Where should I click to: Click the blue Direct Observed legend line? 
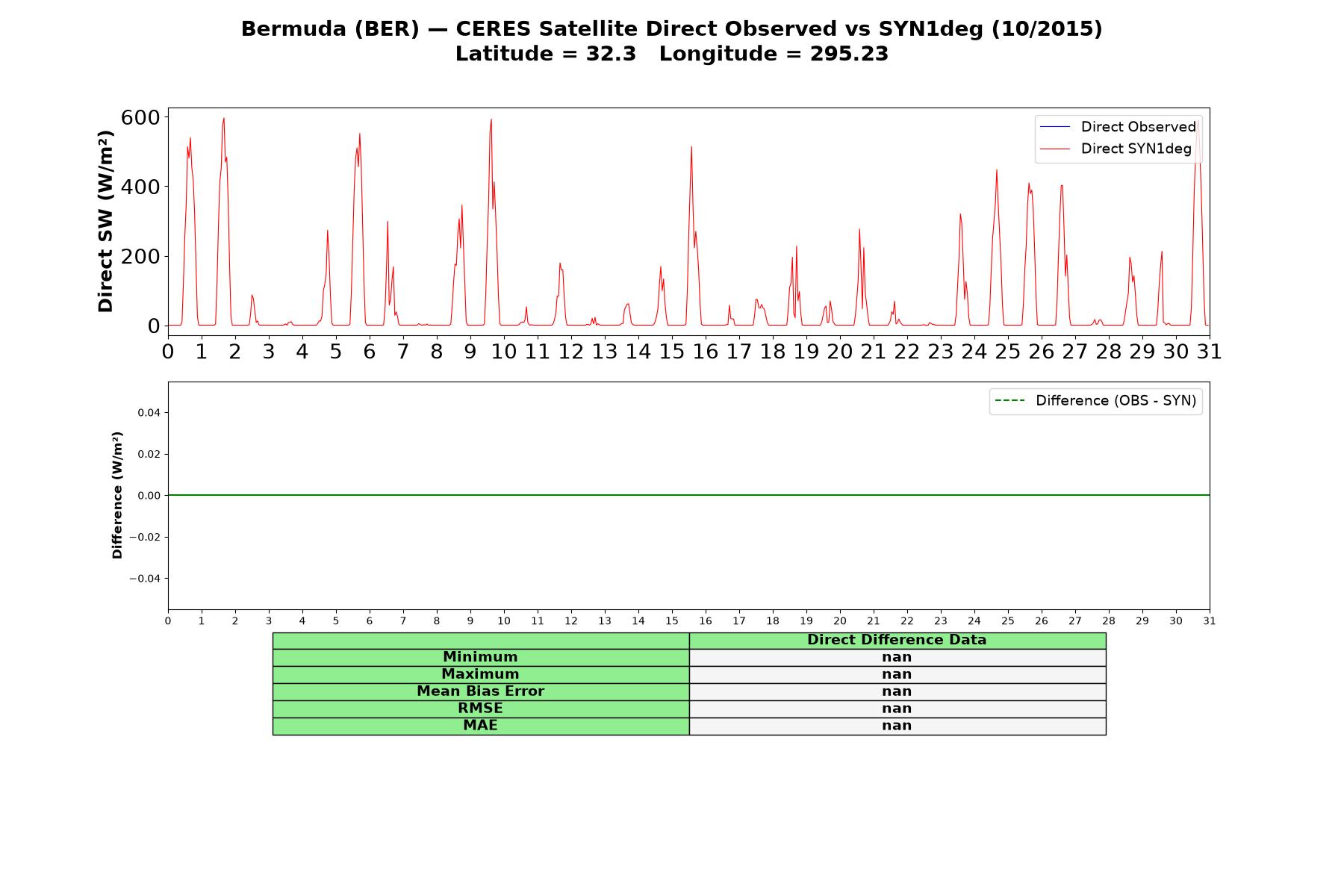(x=1054, y=127)
